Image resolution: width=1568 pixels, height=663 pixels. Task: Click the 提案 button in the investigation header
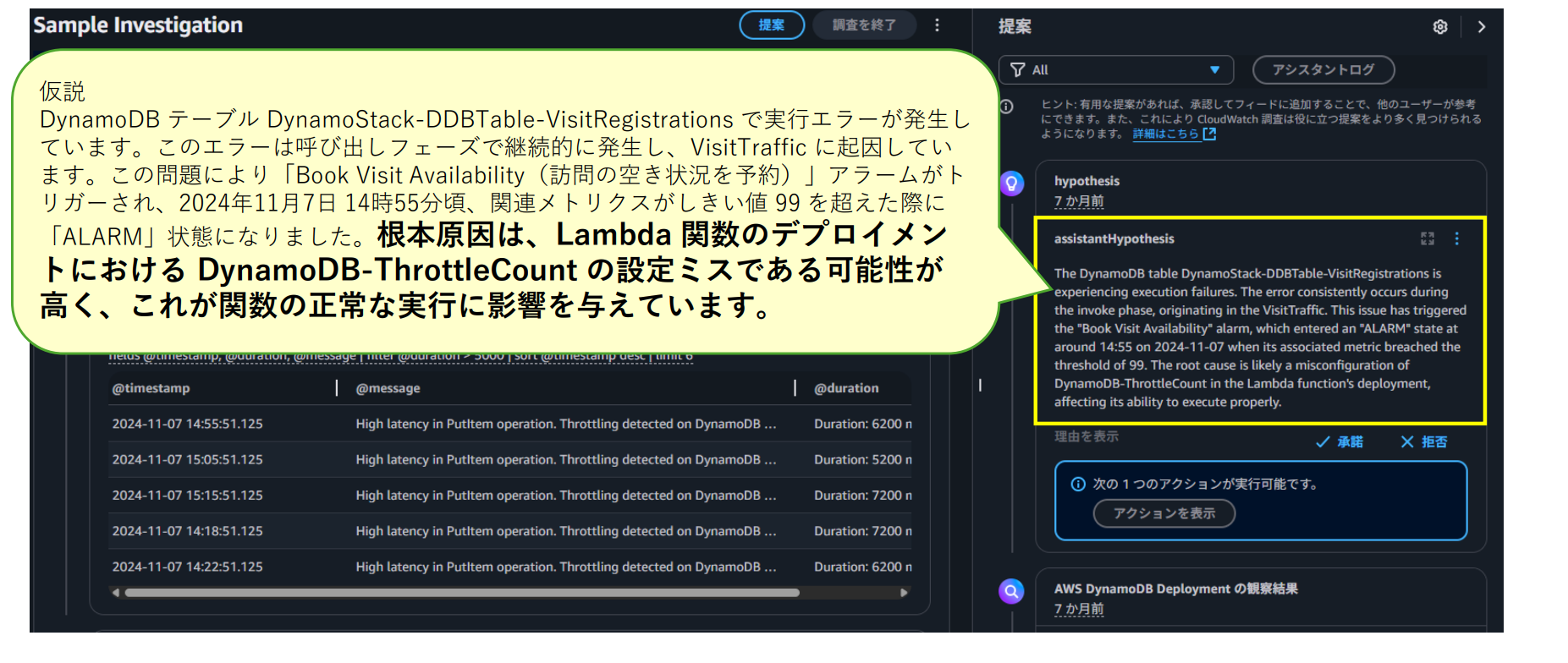pyautogui.click(x=771, y=25)
